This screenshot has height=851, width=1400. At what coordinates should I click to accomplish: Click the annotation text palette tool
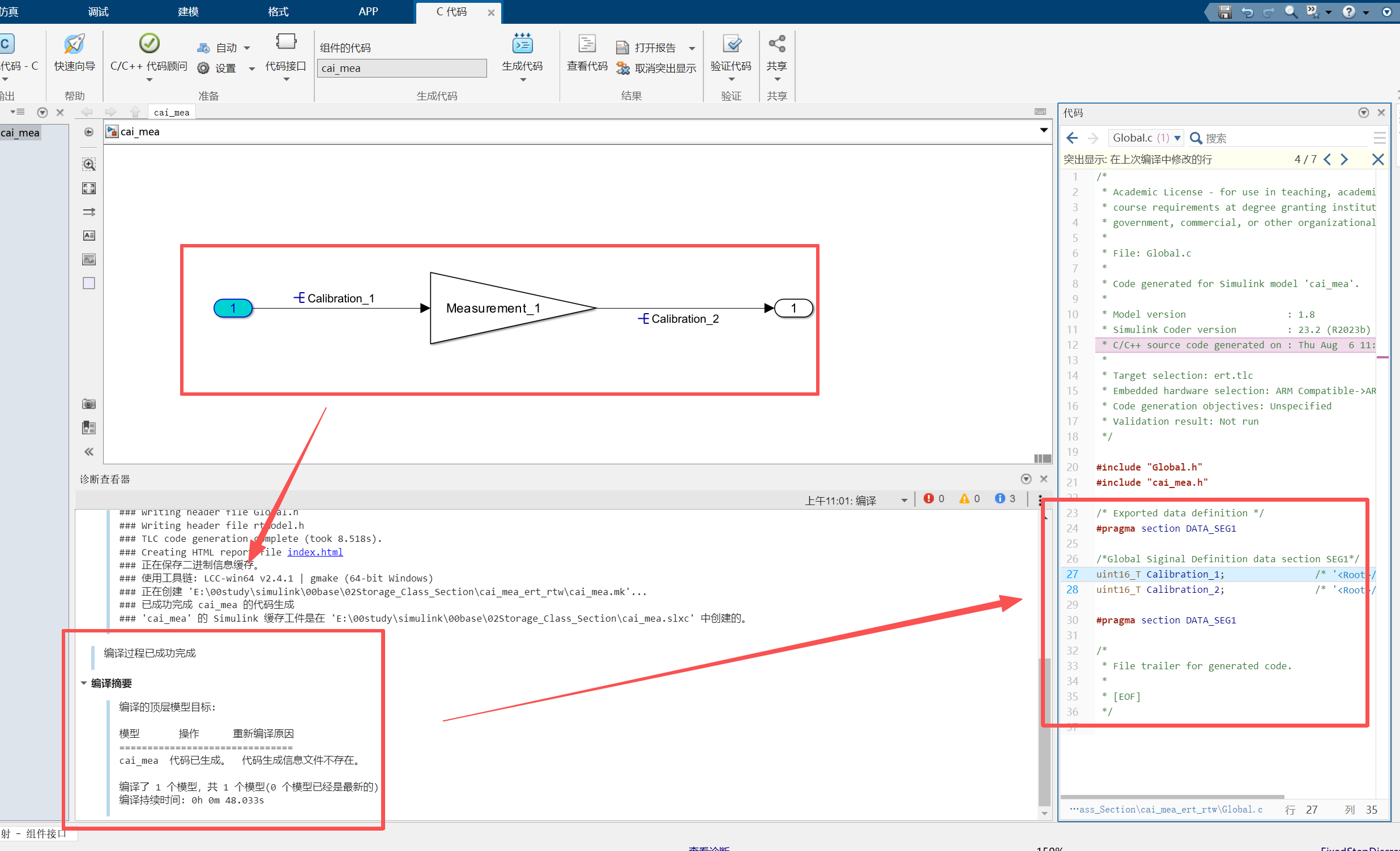[89, 235]
